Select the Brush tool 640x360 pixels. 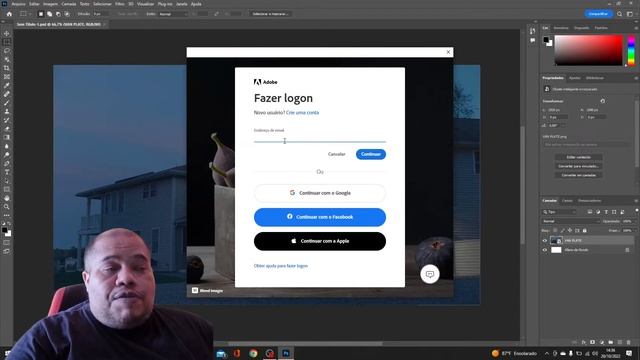coord(7,102)
